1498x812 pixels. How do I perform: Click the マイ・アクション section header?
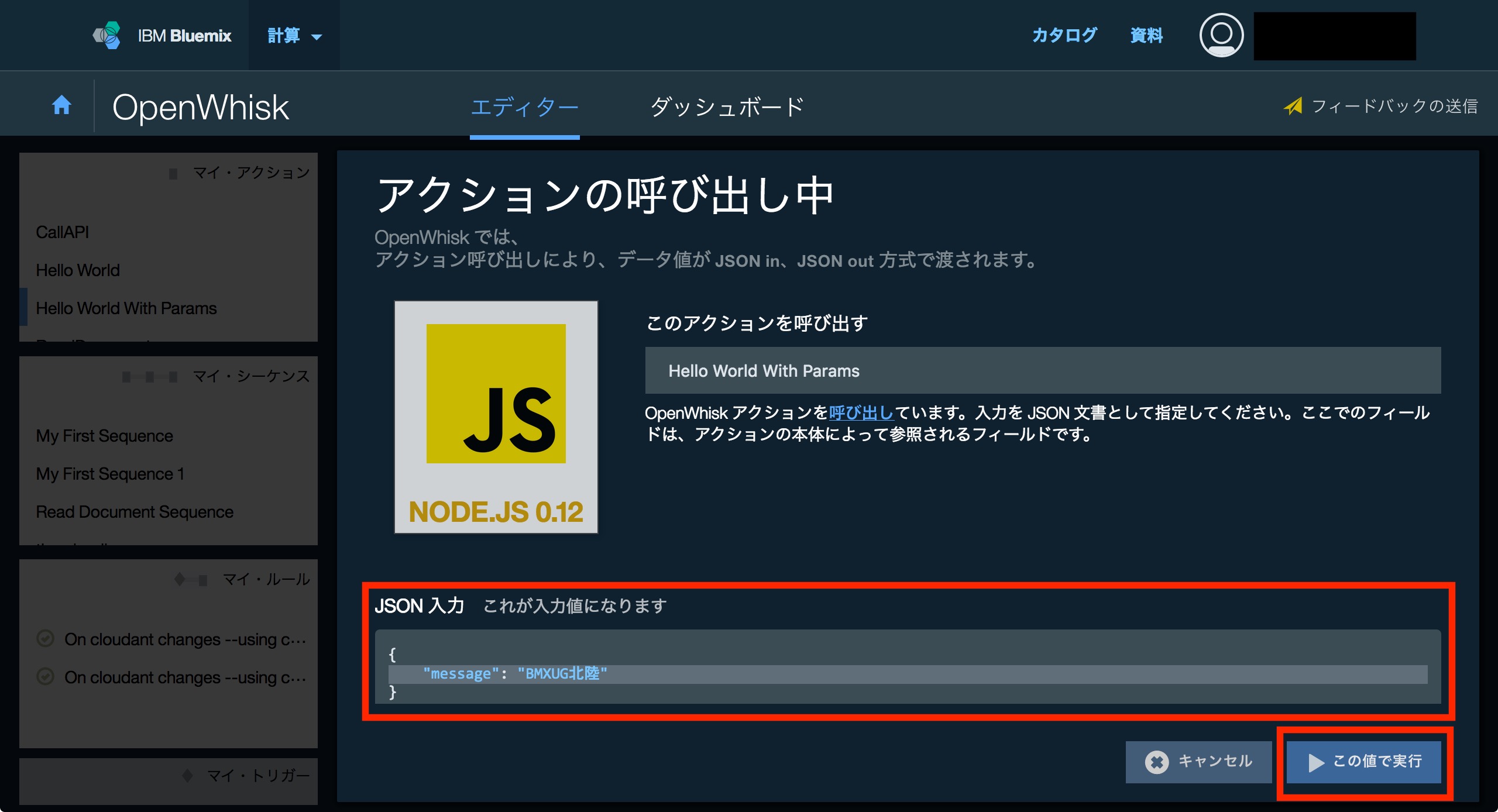tap(251, 173)
